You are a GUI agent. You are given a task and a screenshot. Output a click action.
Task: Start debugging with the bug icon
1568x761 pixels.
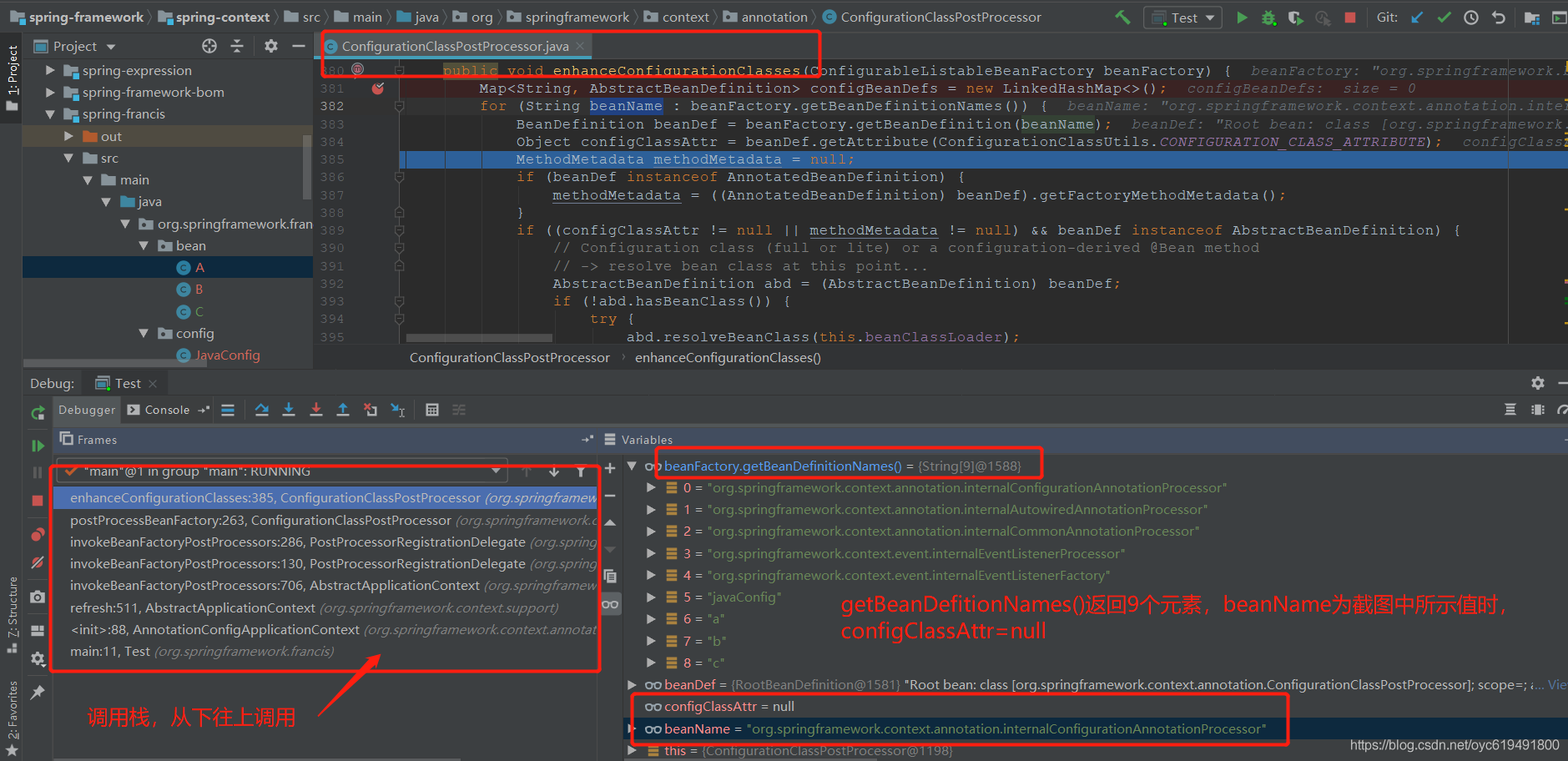click(1268, 17)
